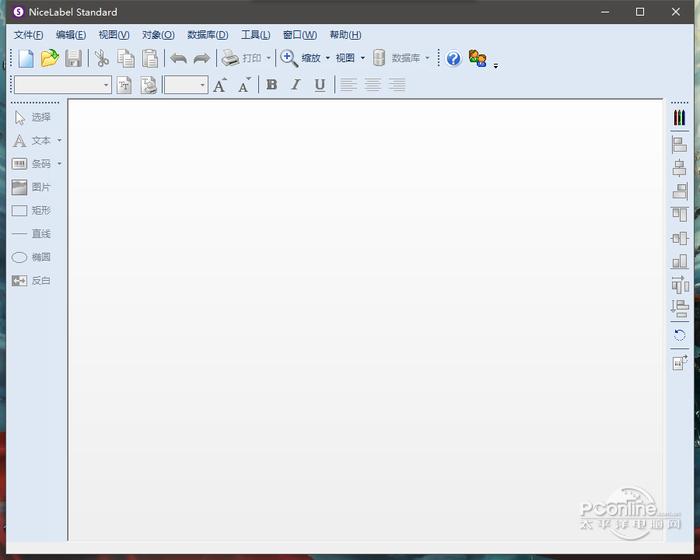Click the Paste clipboard icon

pyautogui.click(x=150, y=59)
